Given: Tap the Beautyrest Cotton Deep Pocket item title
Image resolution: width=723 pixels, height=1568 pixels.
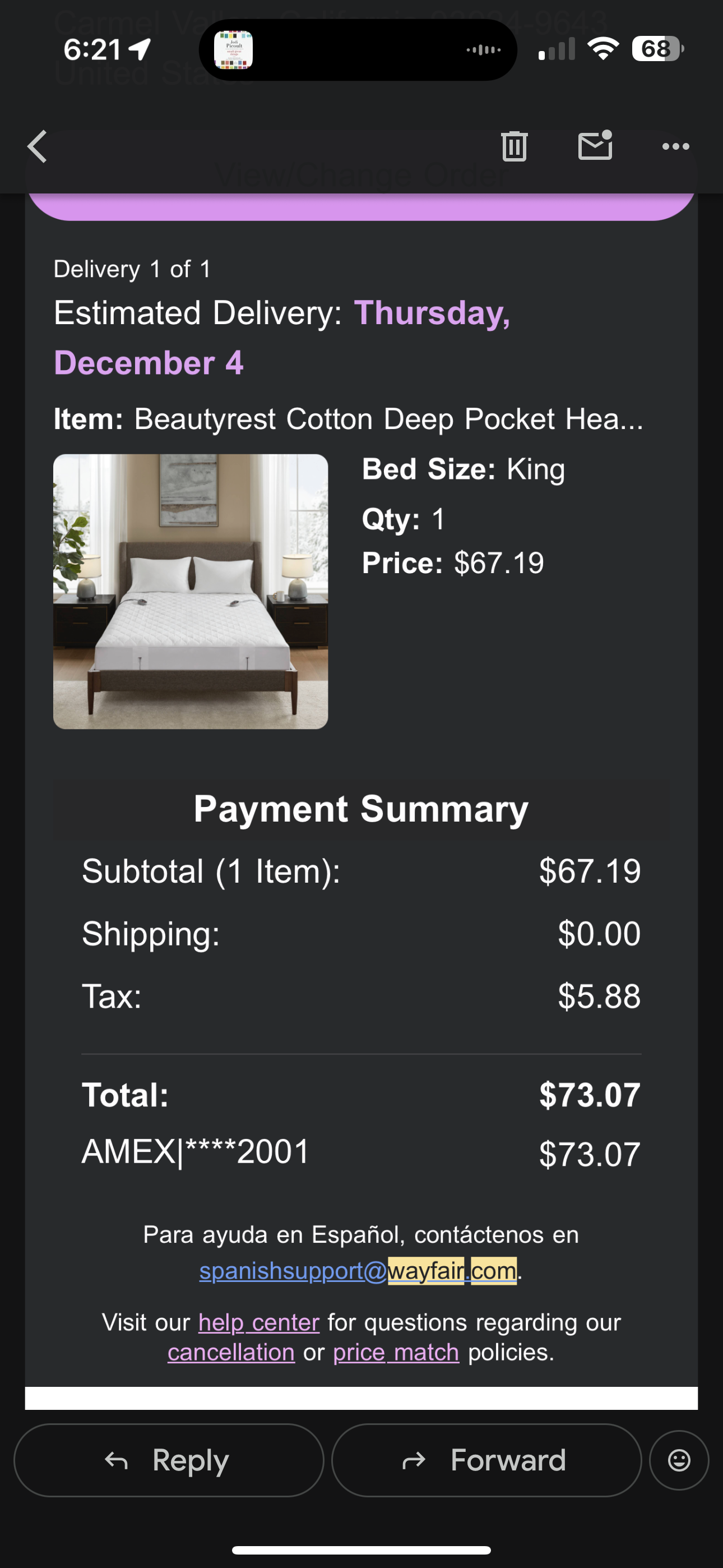Looking at the screenshot, I should 388,419.
